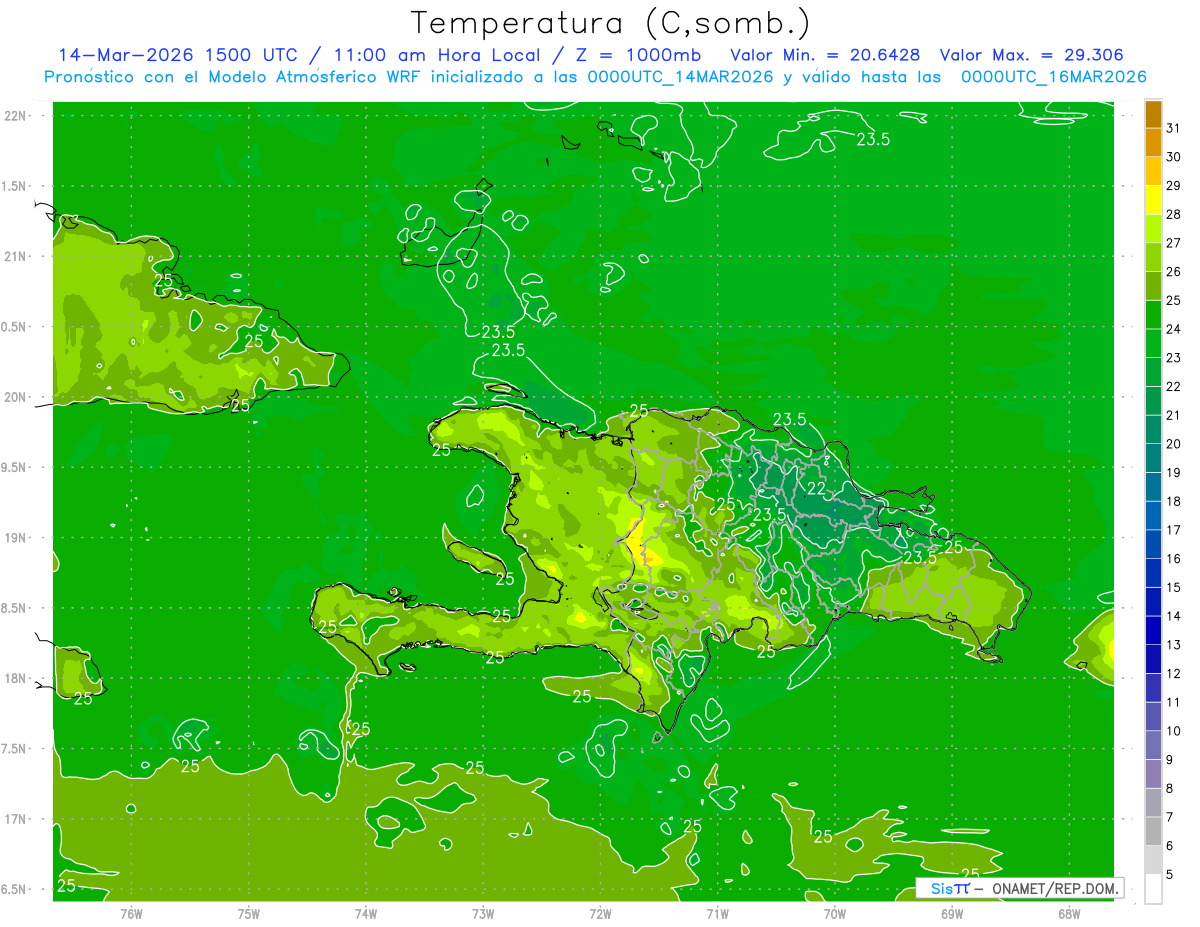The width and height of the screenshot is (1200, 927).
Task: Click the "0000UTC_16MAR2026" valid-until time
Action: coord(1053,77)
